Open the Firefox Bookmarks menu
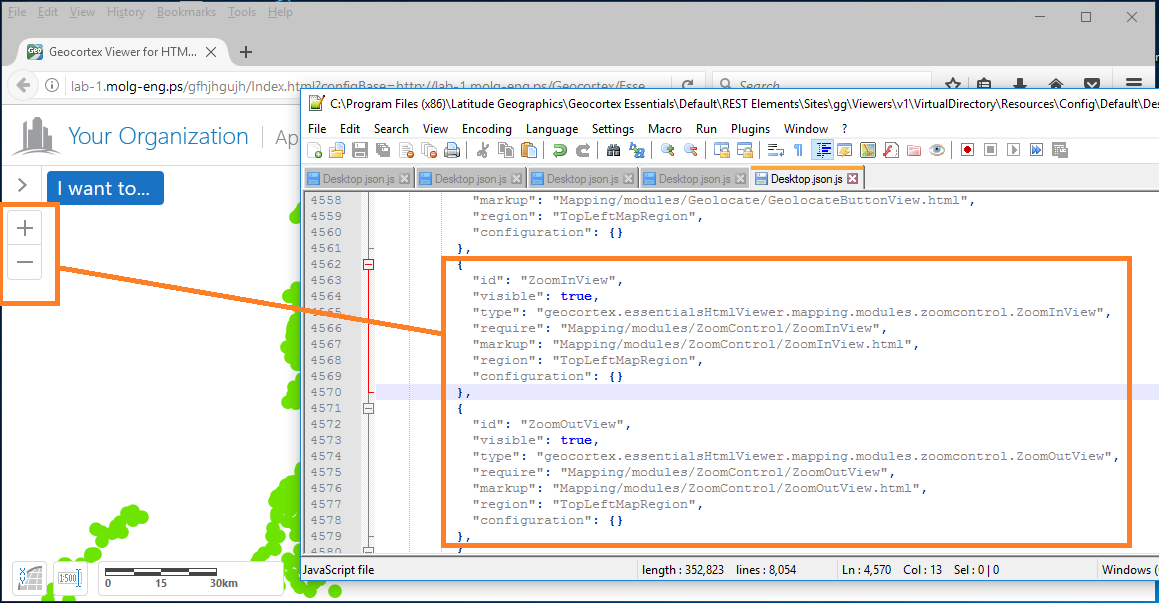Viewport: 1159px width, 603px height. click(x=186, y=12)
